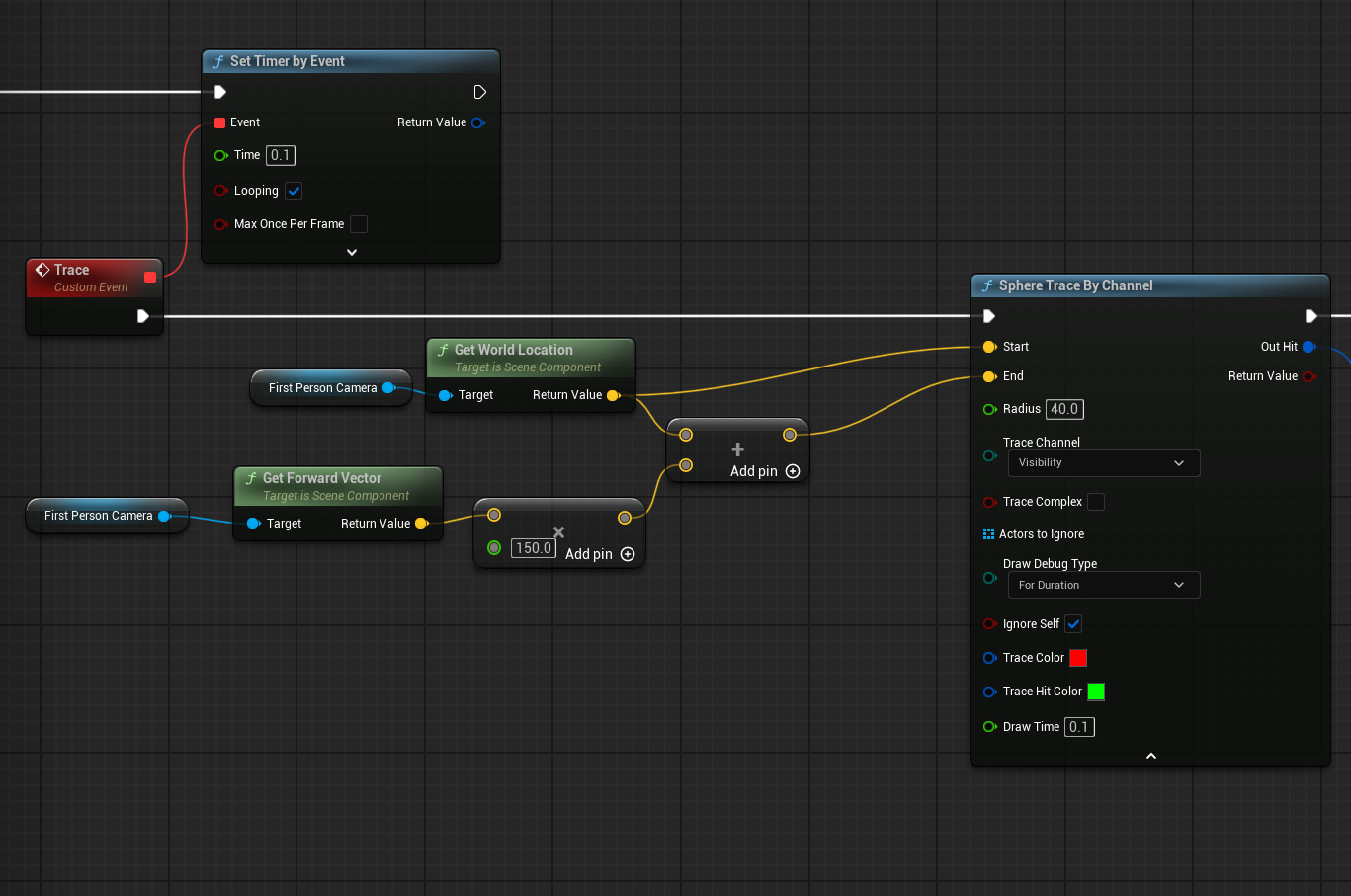The height and width of the screenshot is (896, 1351).
Task: Open the green Trace Hit Color swatch
Action: tap(1096, 692)
